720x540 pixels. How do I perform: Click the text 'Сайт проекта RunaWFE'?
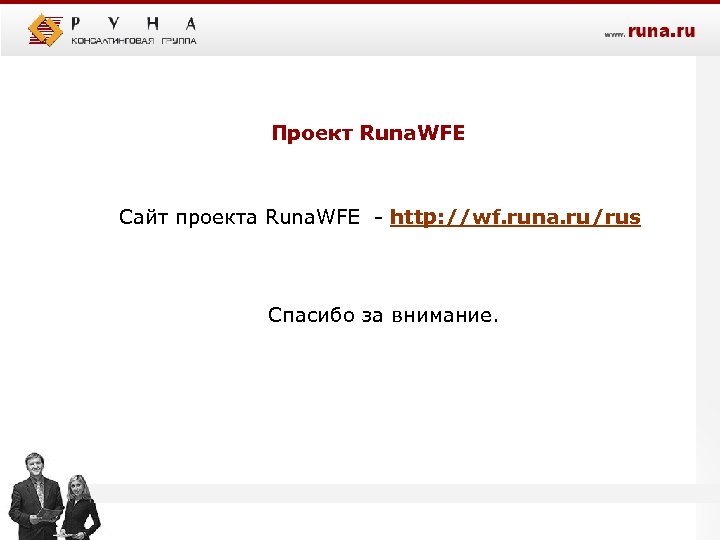239,217
